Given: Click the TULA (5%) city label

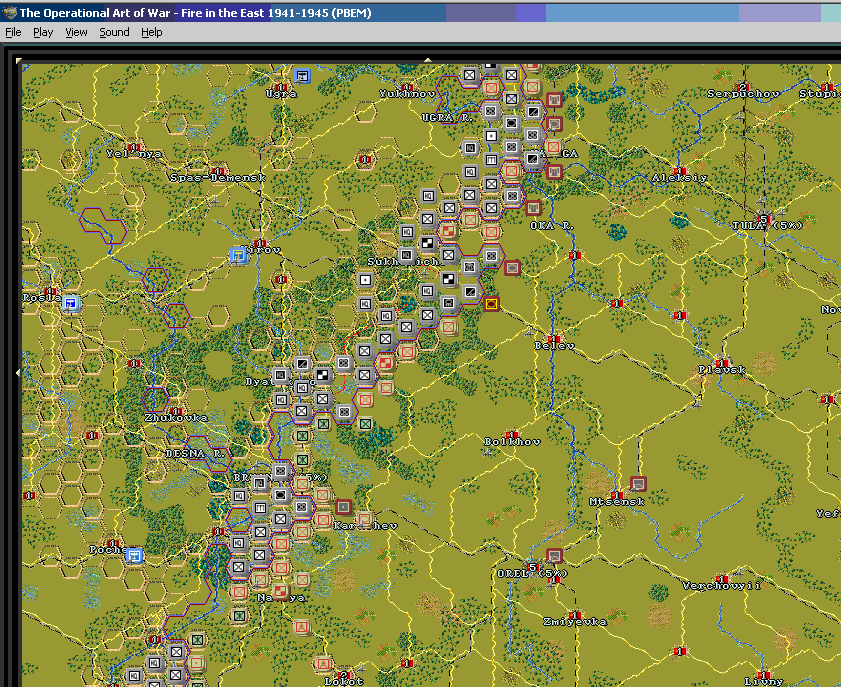Looking at the screenshot, I should (x=768, y=226).
